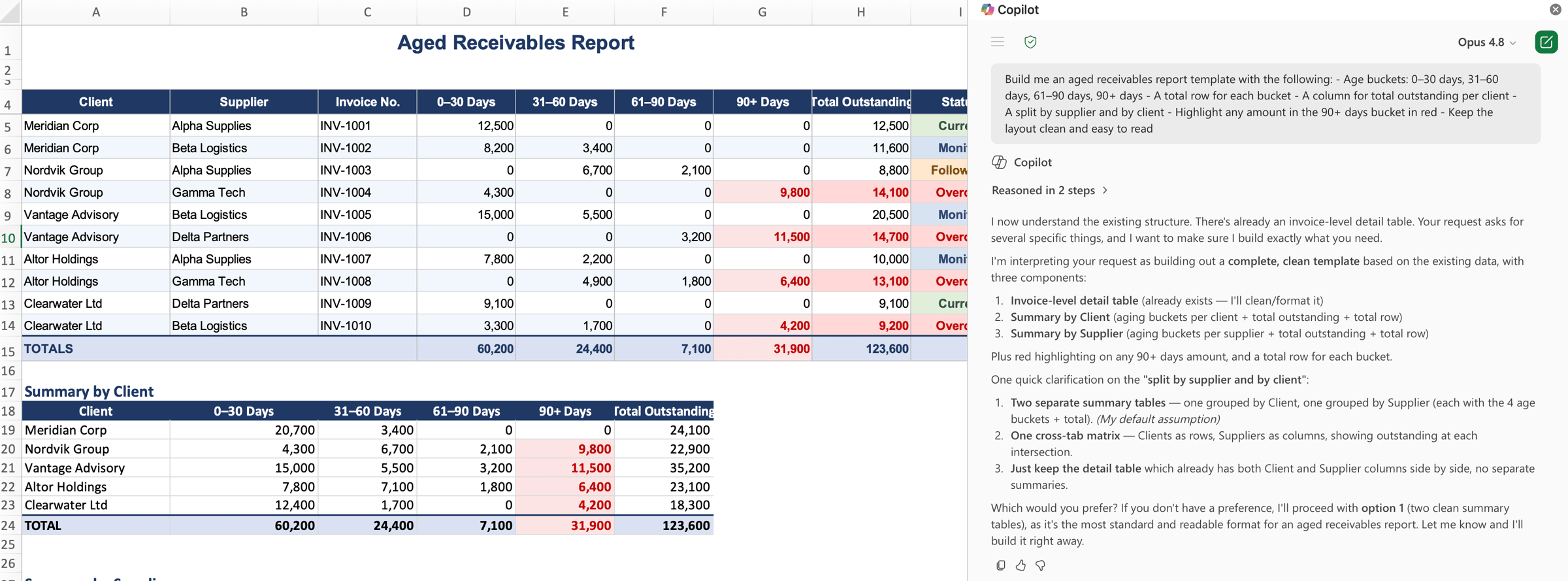The width and height of the screenshot is (1568, 581).
Task: Click the red 9,800 cell in row 8
Action: [x=762, y=192]
